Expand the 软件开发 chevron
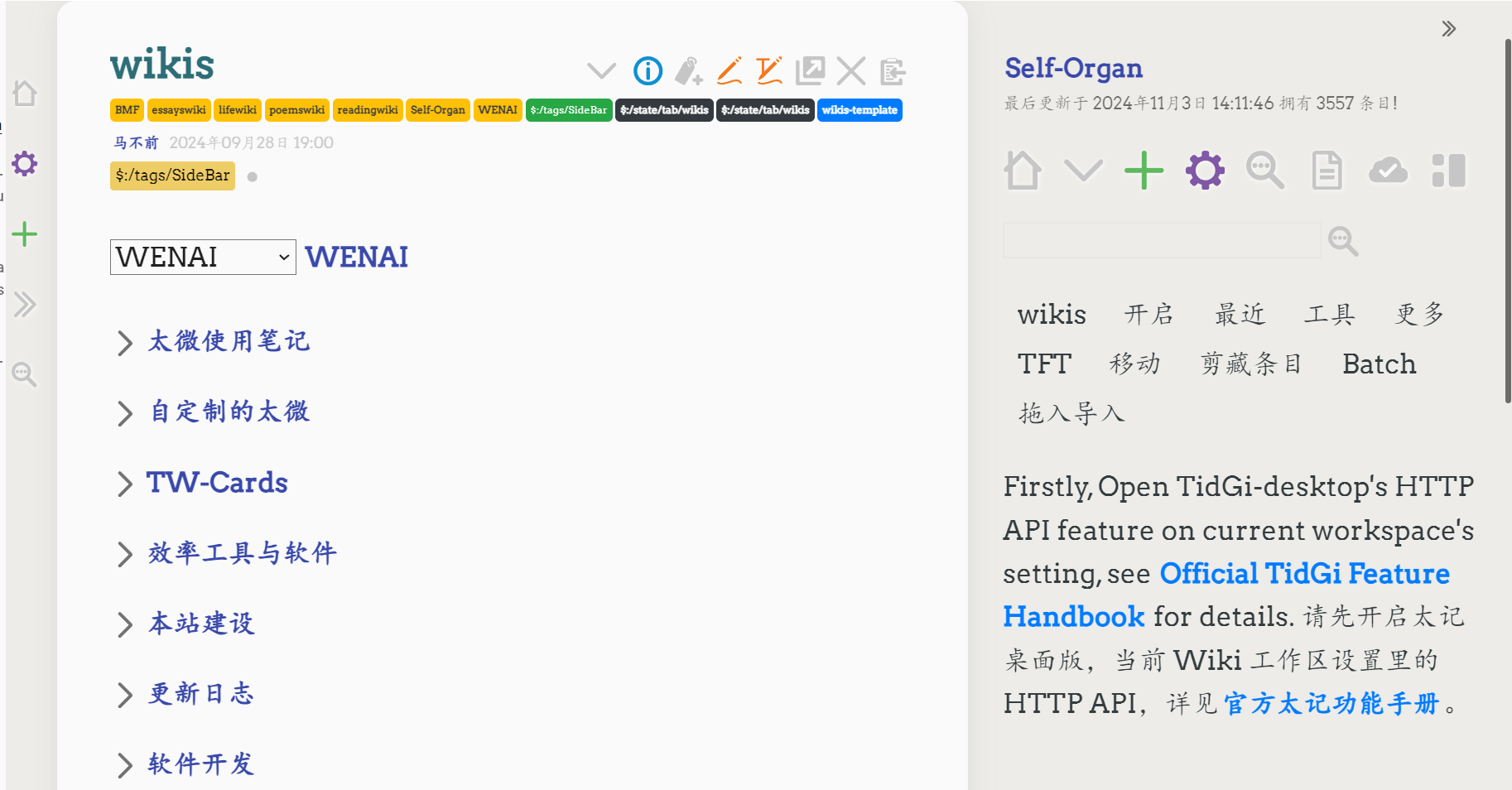1512x790 pixels. click(x=124, y=765)
